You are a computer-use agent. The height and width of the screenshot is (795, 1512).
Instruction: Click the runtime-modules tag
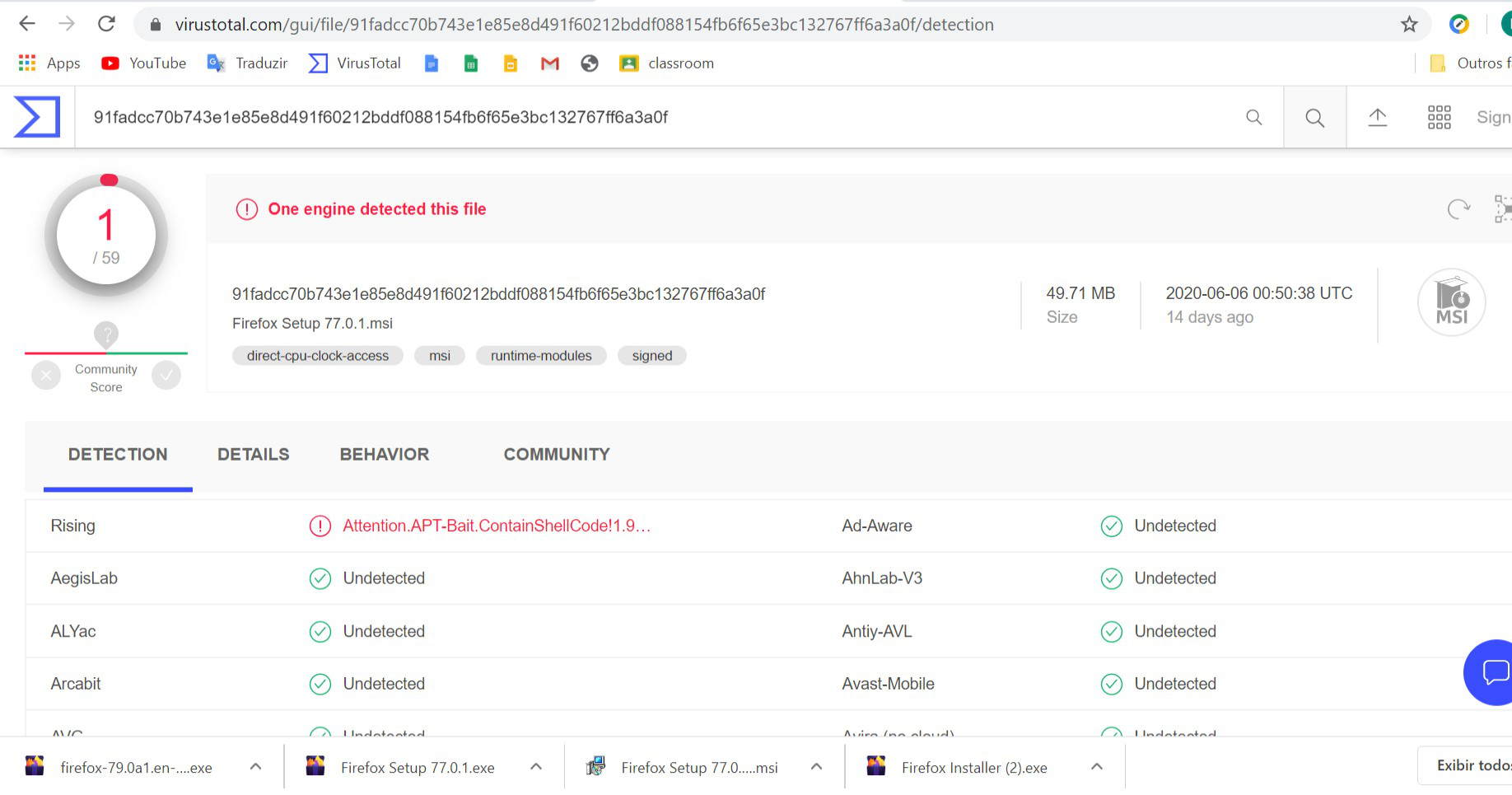point(541,356)
